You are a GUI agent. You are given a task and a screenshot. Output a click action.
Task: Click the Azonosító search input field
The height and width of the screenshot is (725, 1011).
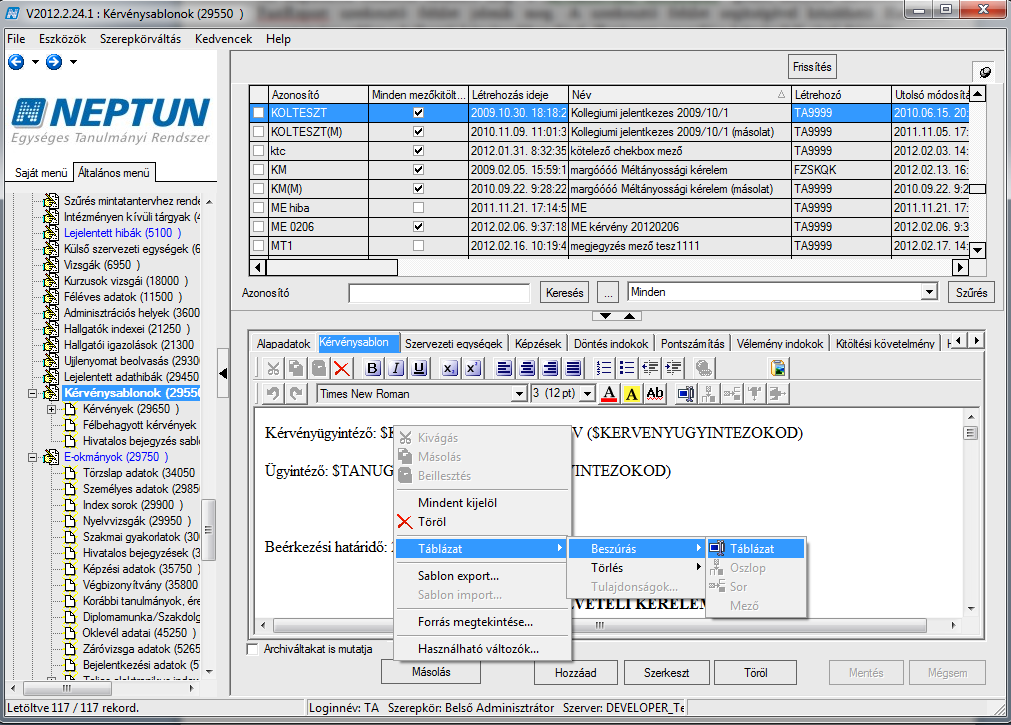(439, 293)
